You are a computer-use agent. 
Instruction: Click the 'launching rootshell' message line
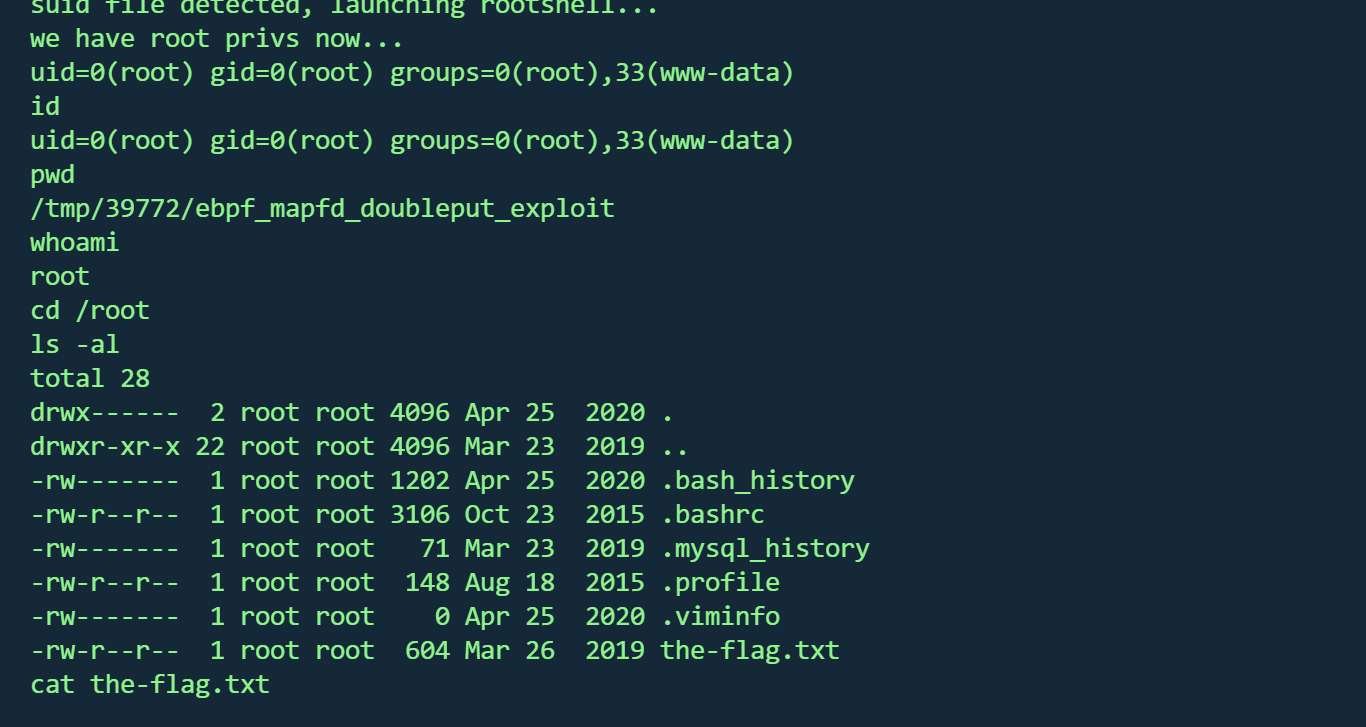point(345,8)
